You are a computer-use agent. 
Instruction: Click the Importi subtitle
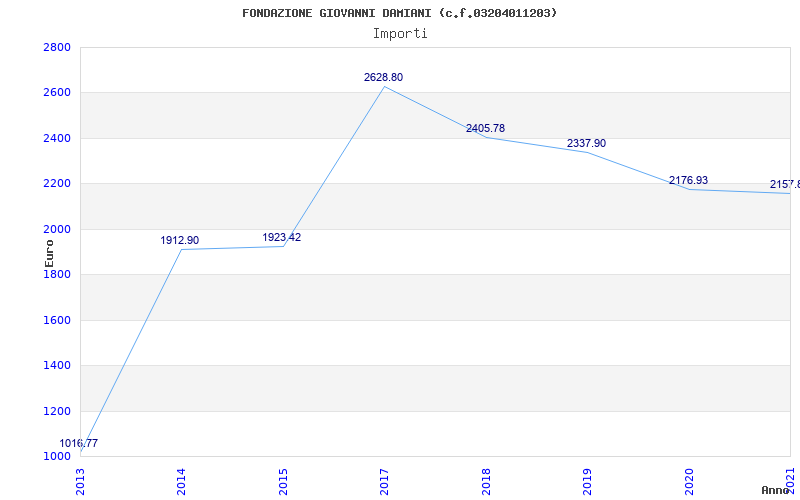400,34
